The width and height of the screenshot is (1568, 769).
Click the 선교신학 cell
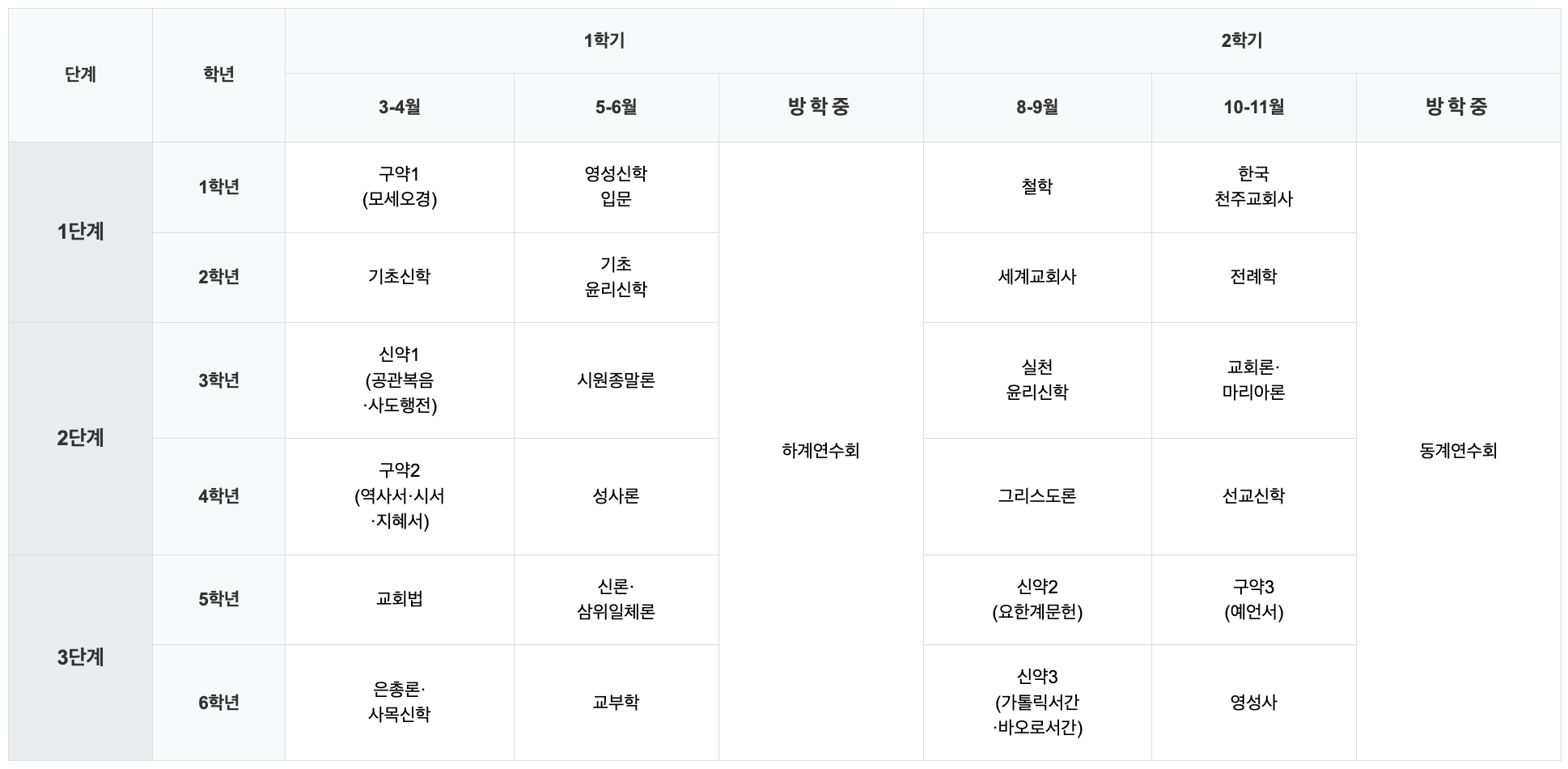(1253, 496)
